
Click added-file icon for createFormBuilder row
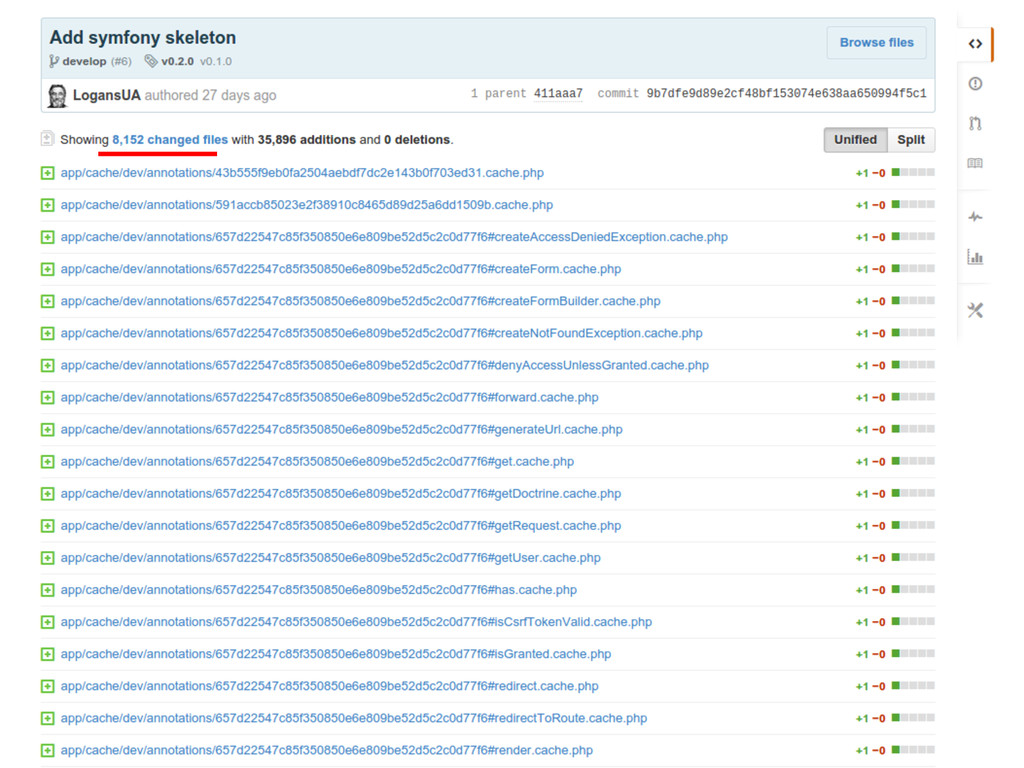(48, 301)
